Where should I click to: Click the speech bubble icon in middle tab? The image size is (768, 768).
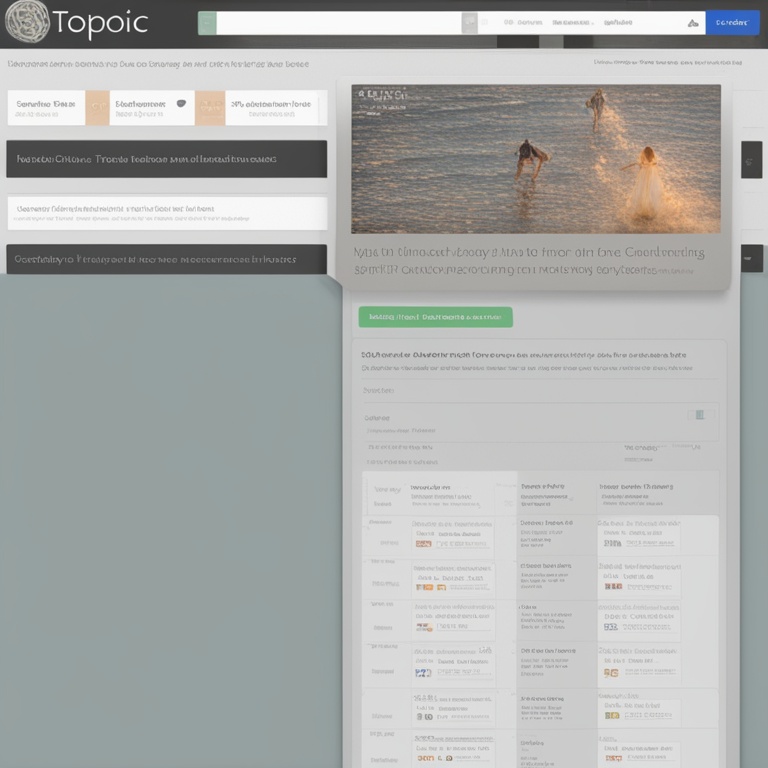[181, 103]
